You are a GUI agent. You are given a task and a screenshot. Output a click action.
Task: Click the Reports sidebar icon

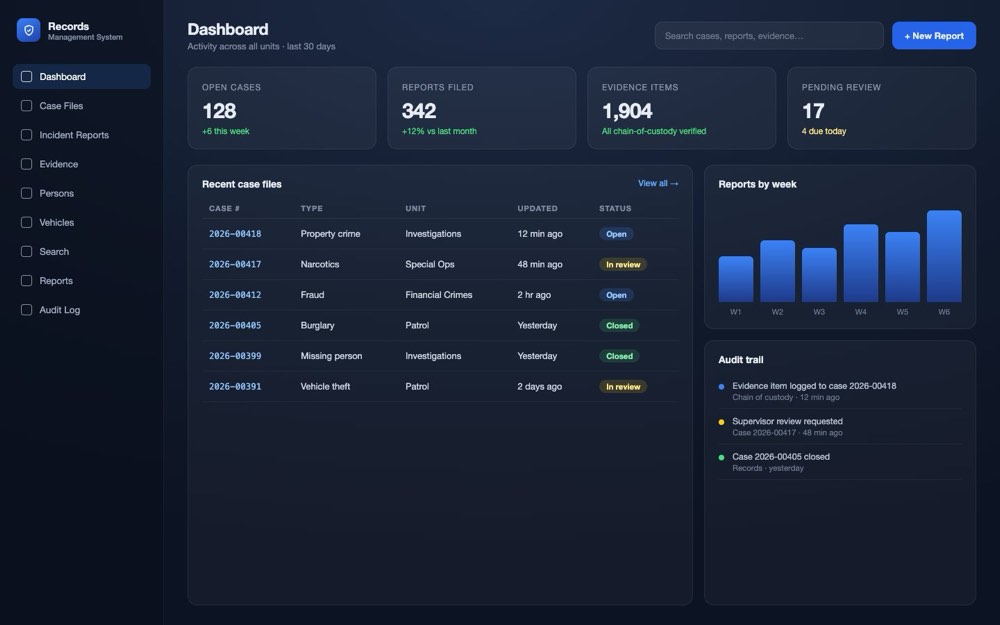pyautogui.click(x=26, y=281)
